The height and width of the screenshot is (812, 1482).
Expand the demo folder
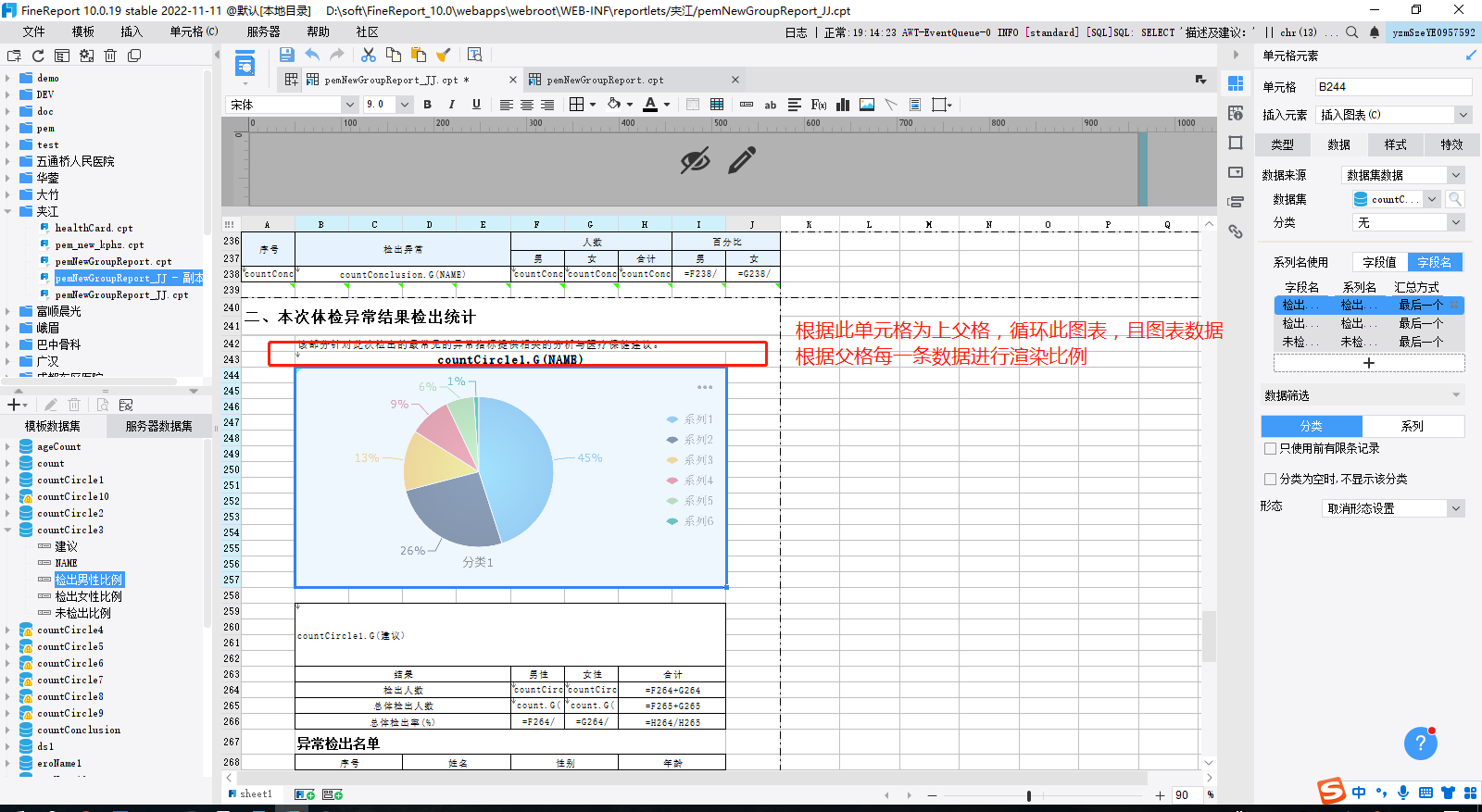click(7, 78)
